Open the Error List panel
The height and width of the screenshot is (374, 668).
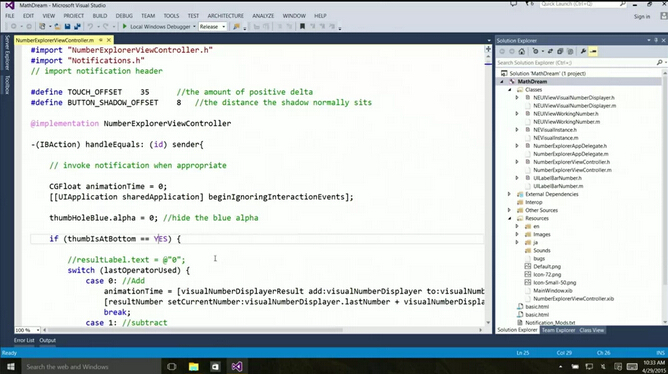click(24, 340)
